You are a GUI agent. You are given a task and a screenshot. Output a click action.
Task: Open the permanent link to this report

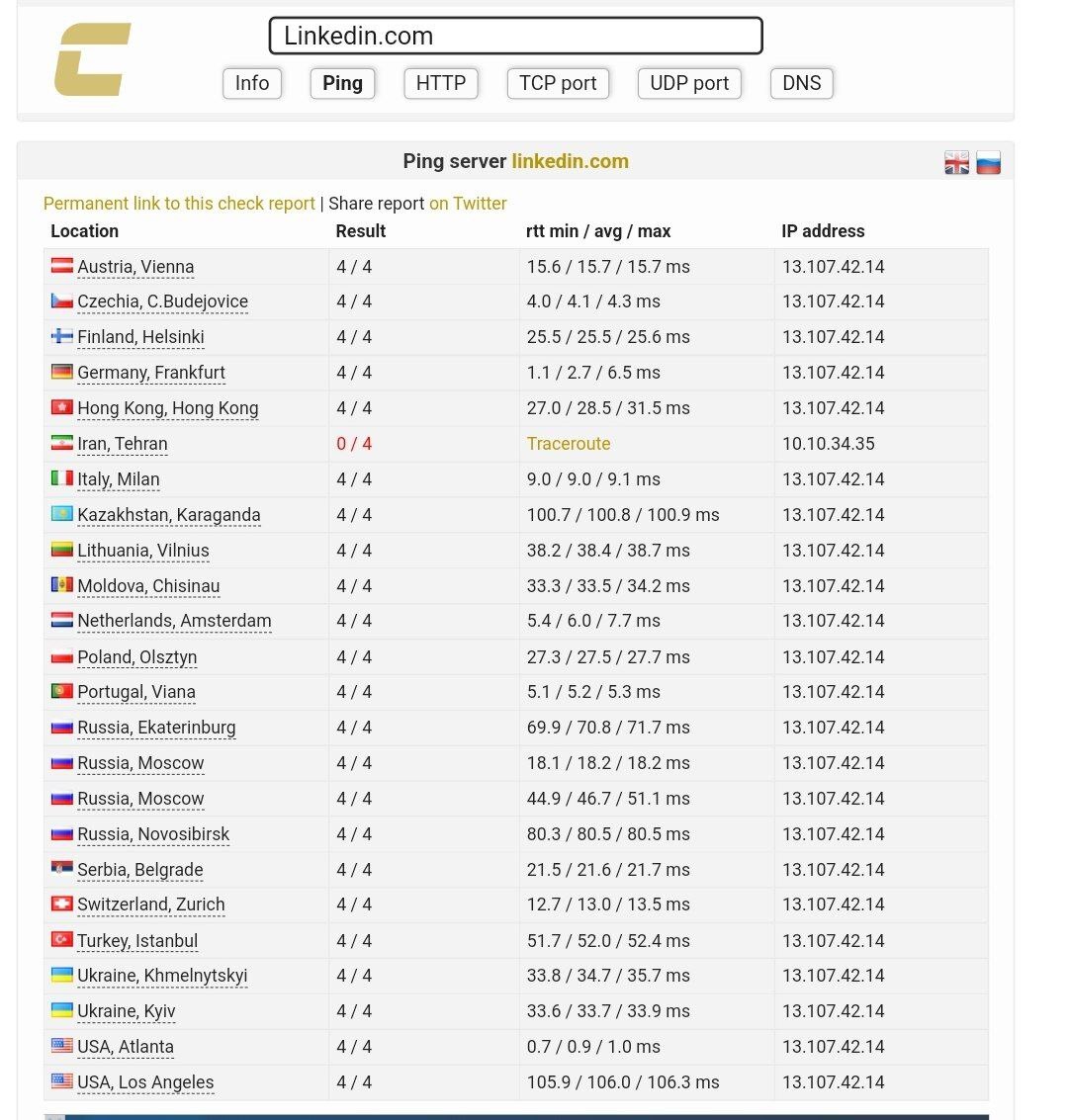(x=179, y=203)
